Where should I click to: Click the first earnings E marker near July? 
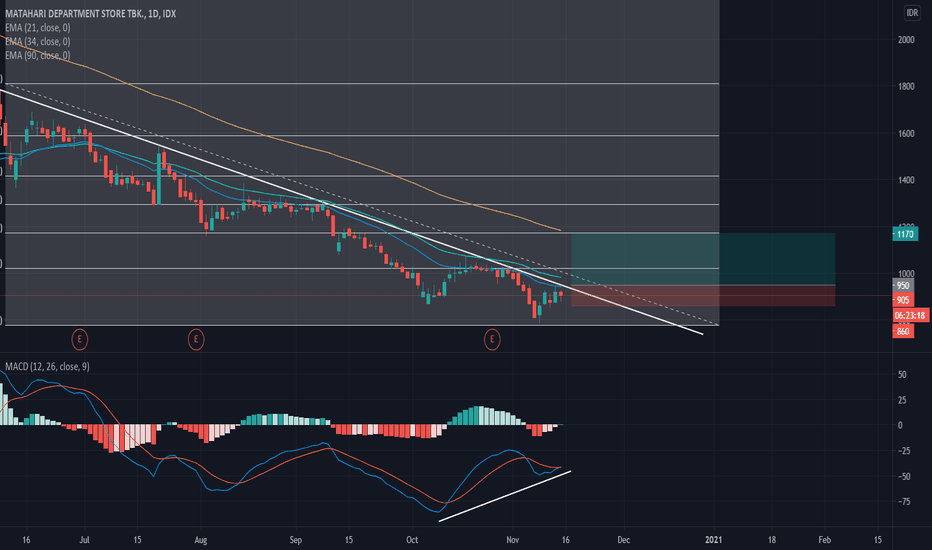click(x=80, y=340)
